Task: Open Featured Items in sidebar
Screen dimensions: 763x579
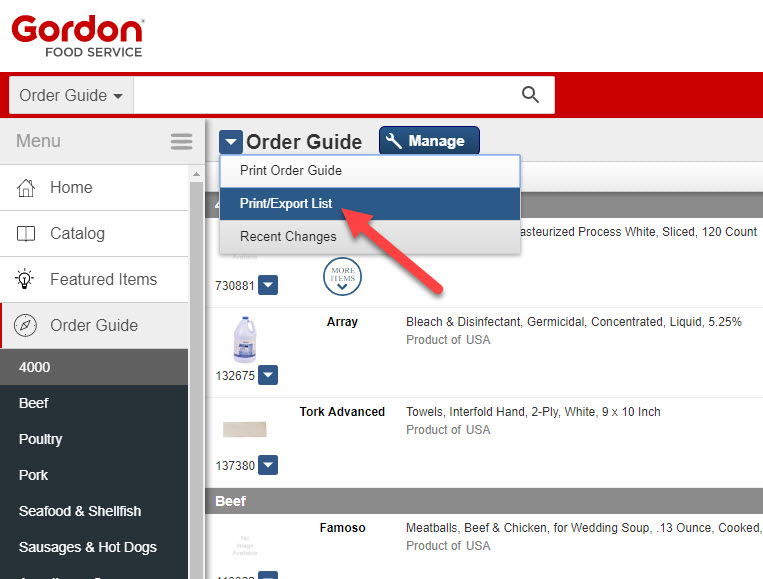Action: coord(94,279)
